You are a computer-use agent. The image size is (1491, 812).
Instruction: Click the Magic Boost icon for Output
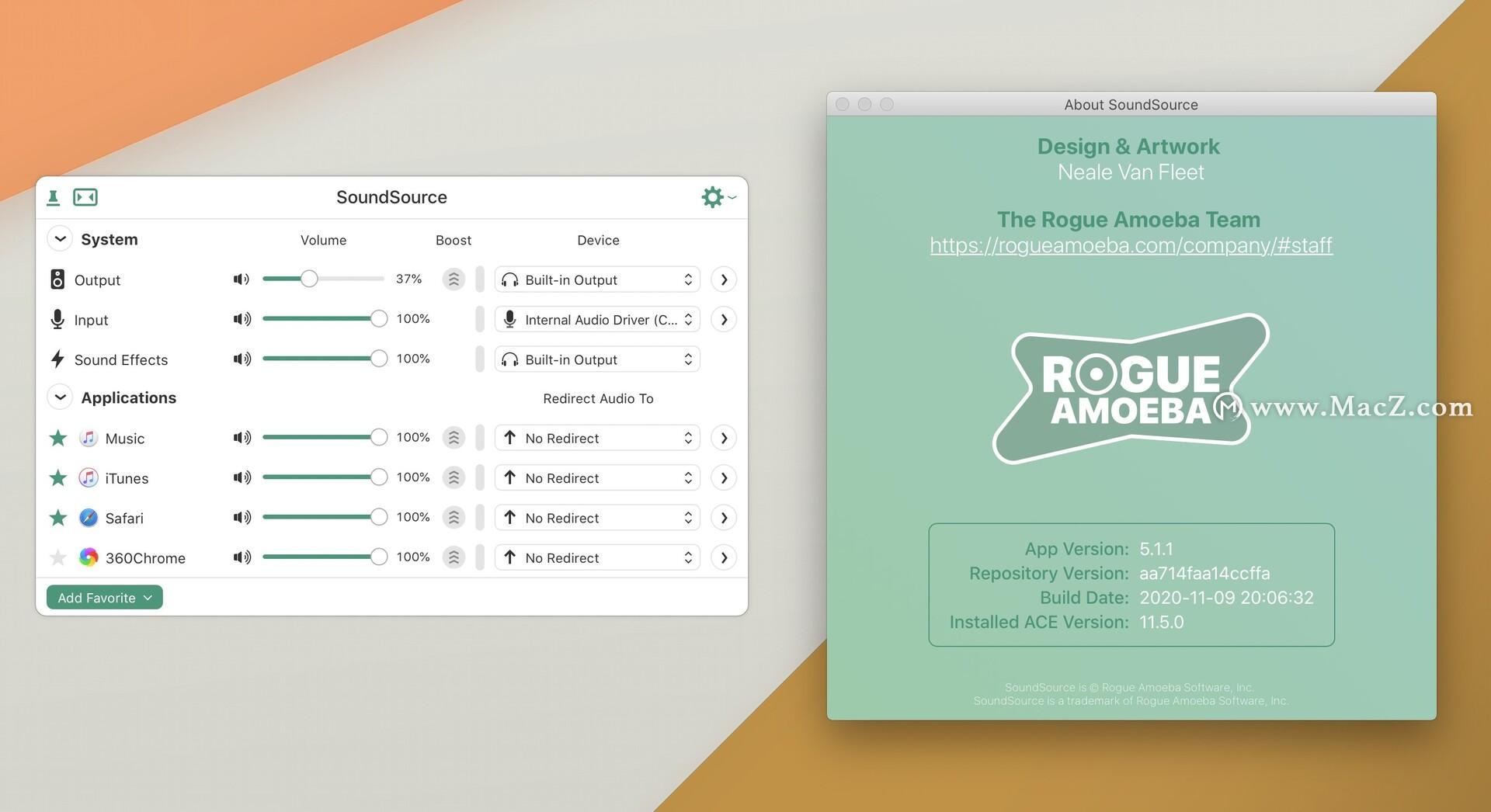point(454,279)
